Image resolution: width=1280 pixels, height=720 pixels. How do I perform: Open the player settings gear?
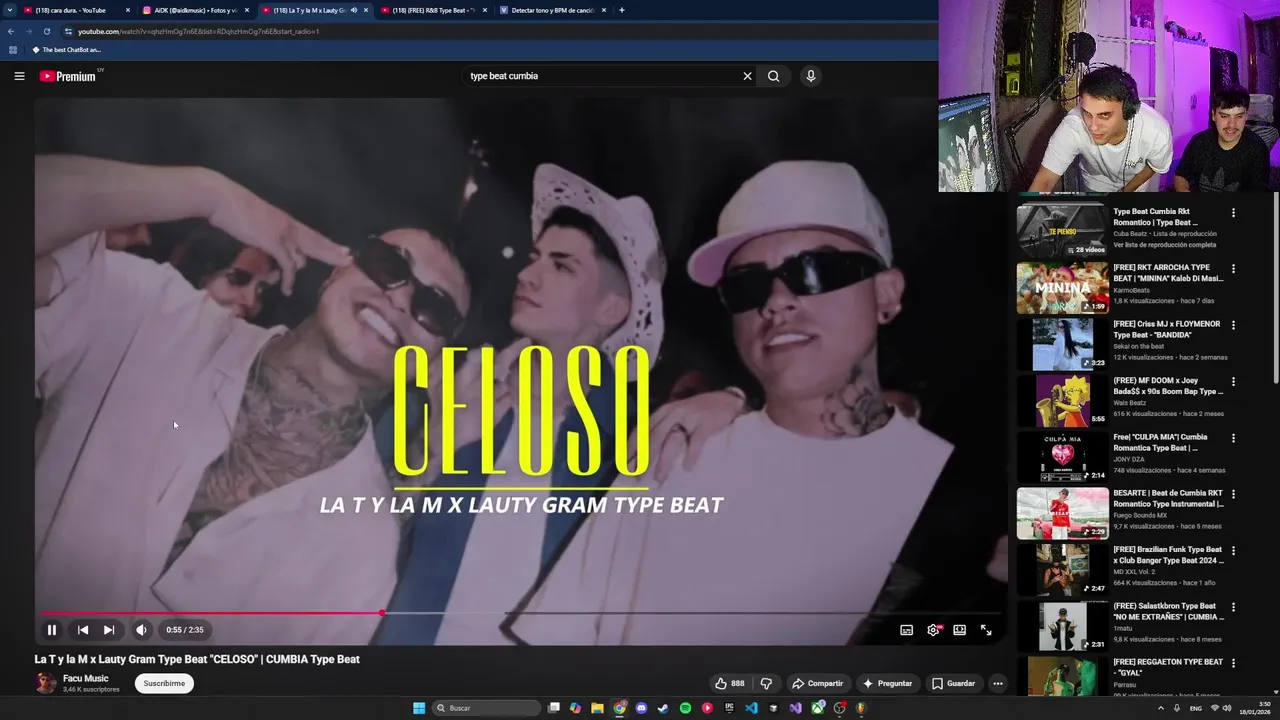[933, 630]
